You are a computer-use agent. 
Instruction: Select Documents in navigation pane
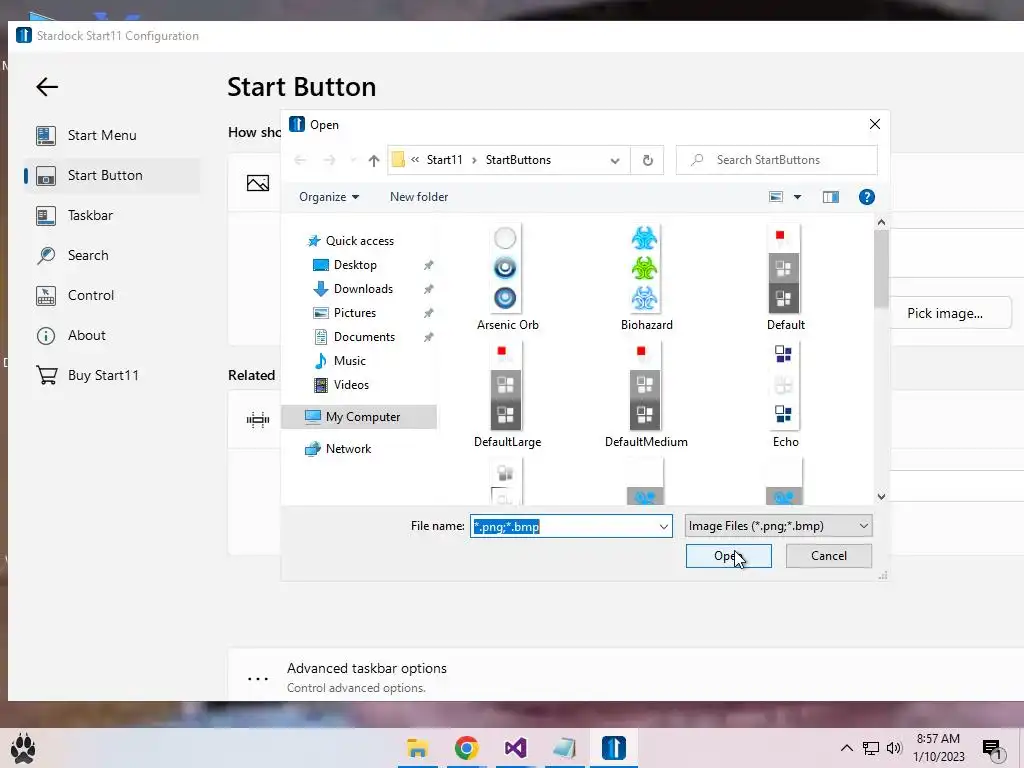point(364,337)
